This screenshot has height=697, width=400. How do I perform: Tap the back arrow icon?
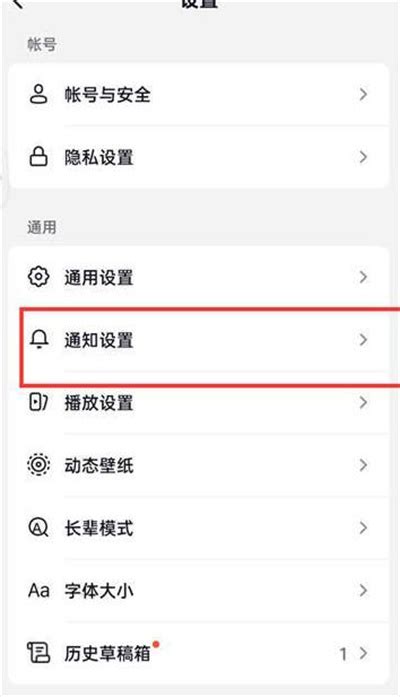point(19,4)
